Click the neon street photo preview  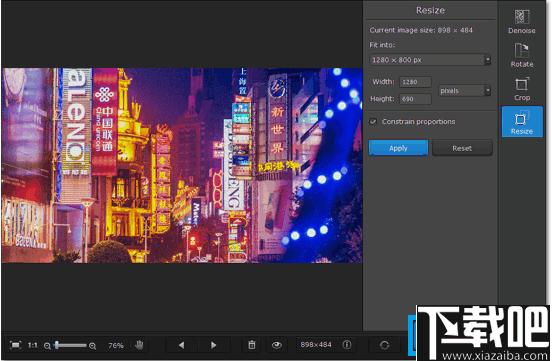[x=182, y=165]
